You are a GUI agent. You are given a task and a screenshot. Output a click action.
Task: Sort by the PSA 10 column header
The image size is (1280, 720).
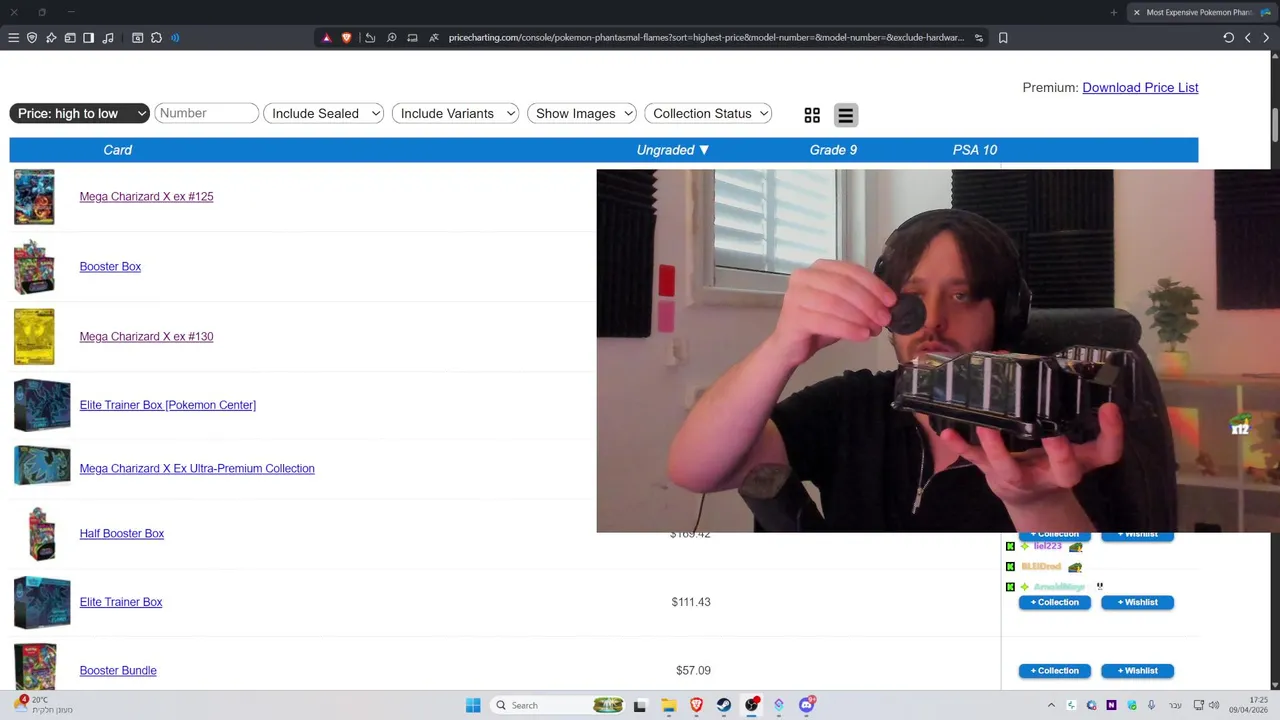tap(975, 150)
